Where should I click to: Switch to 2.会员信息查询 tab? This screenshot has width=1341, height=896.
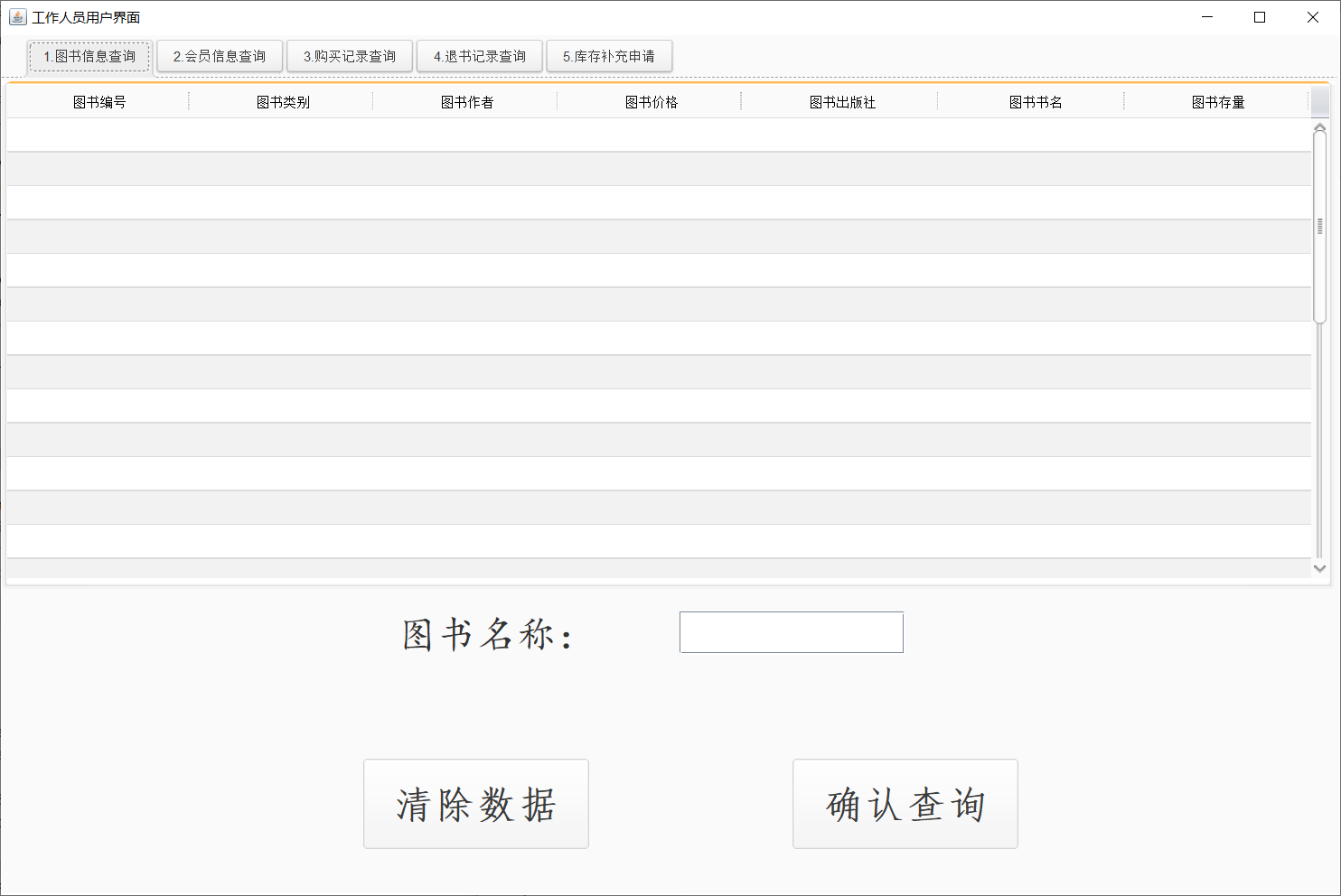coord(220,56)
